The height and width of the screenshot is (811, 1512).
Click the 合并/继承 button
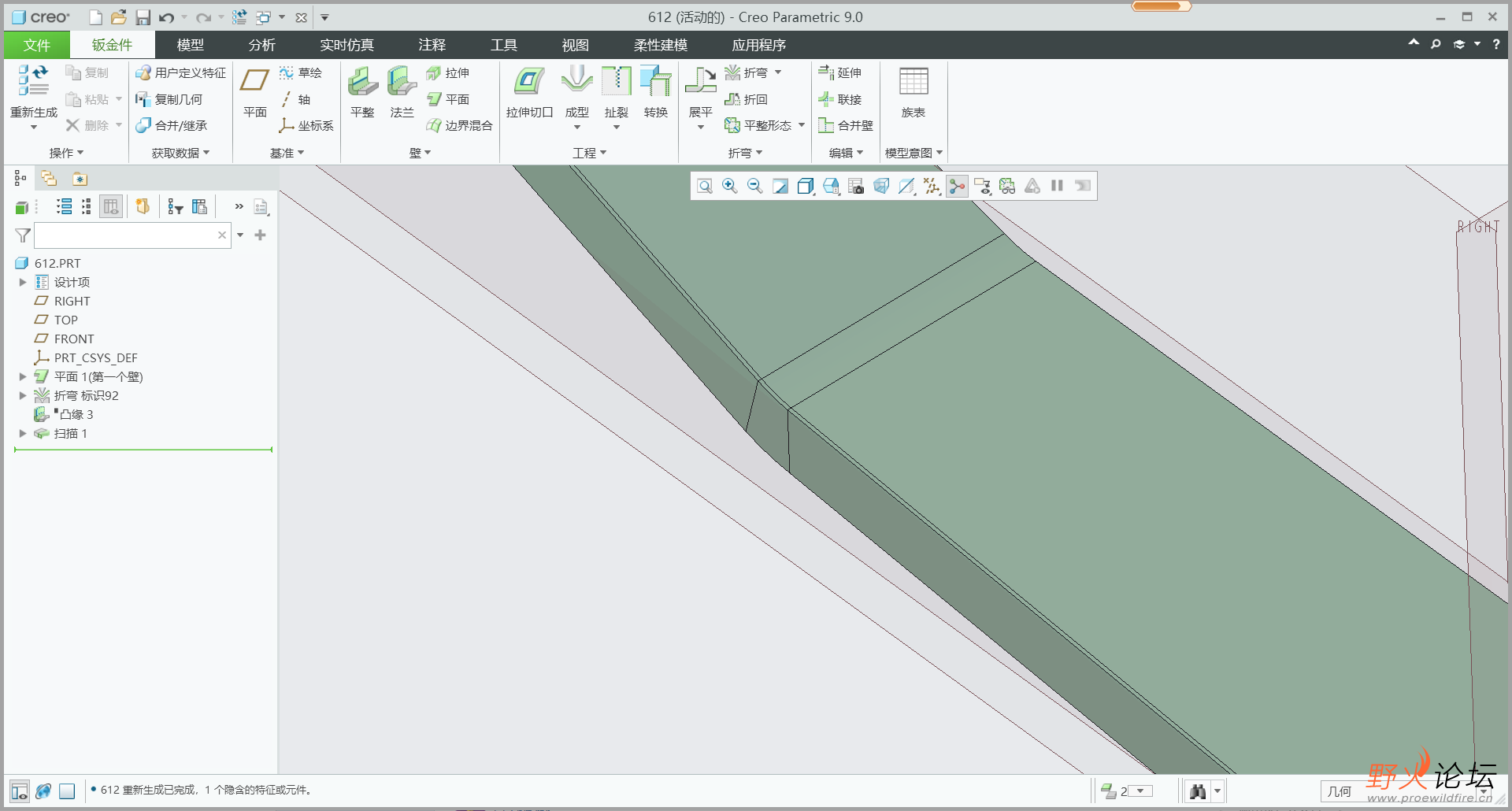[x=171, y=125]
